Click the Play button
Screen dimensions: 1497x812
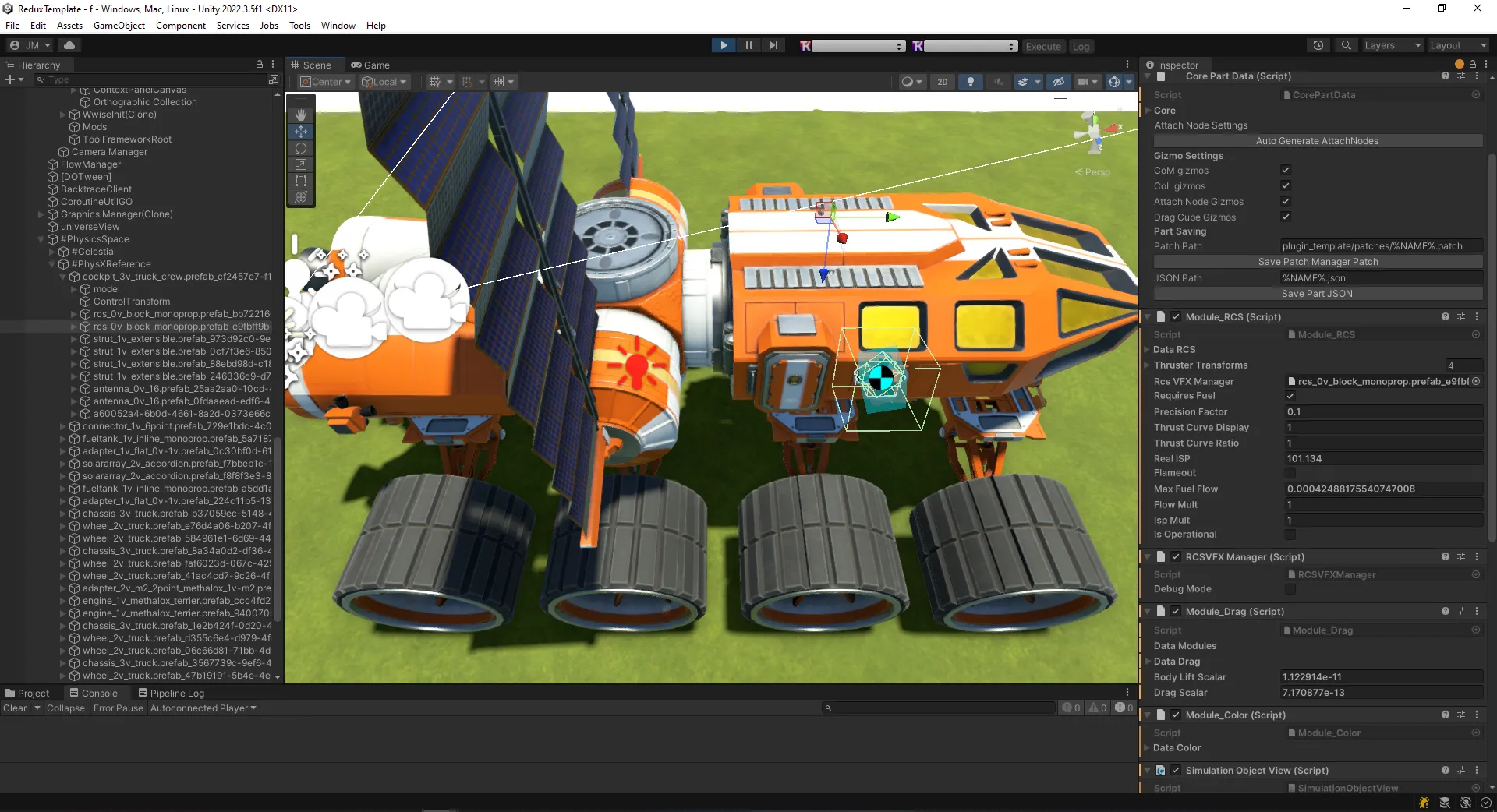[724, 46]
